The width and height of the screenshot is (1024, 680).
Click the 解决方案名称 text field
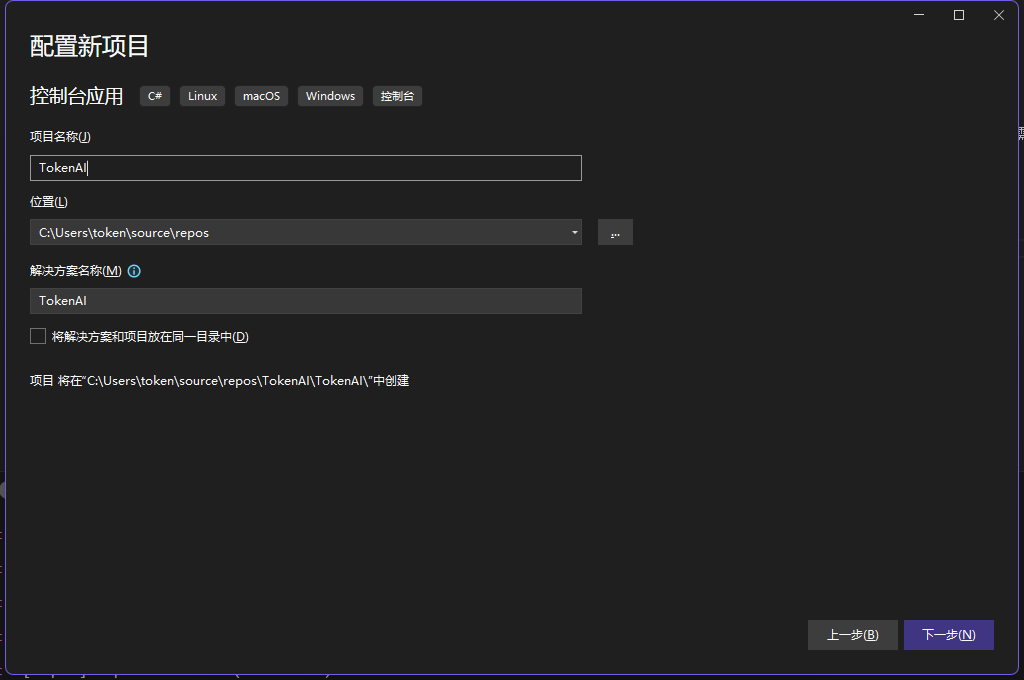coord(305,301)
